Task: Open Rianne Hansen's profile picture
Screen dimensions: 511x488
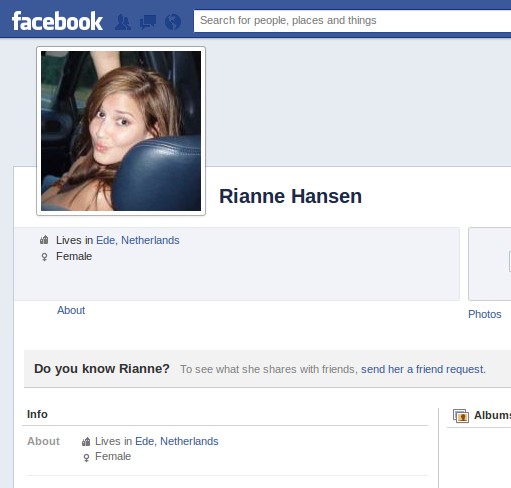Action: [121, 131]
